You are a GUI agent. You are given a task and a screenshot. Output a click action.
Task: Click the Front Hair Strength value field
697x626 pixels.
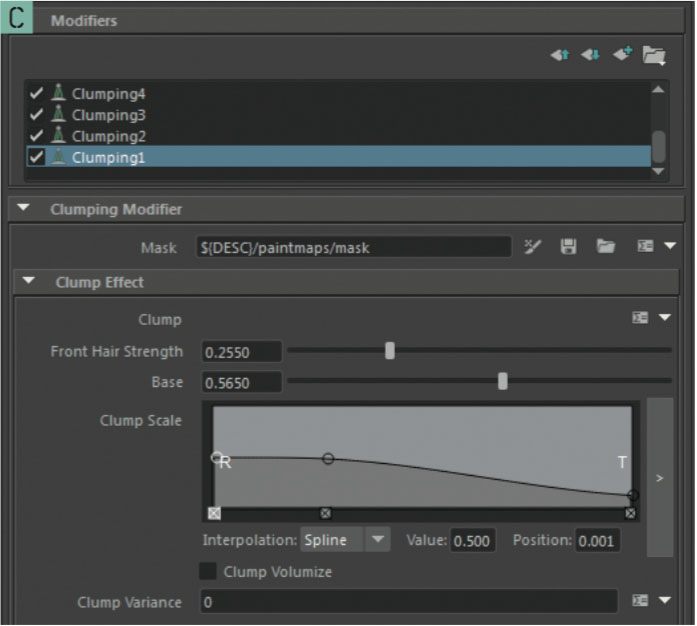coord(241,352)
